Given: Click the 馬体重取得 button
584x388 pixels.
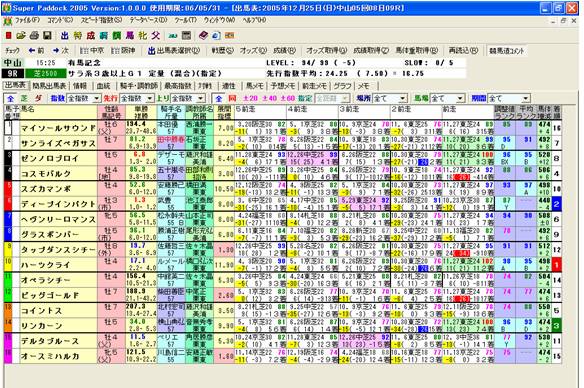Looking at the screenshot, I should [x=416, y=50].
